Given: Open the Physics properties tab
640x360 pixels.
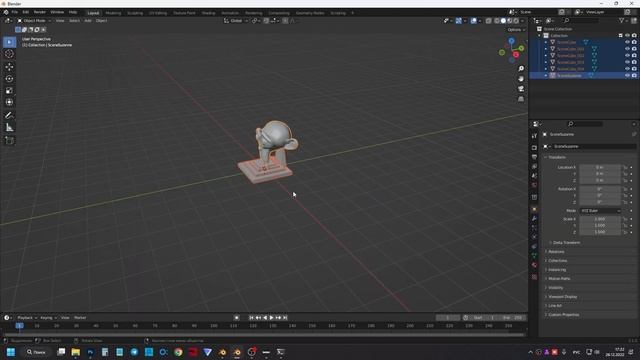Looking at the screenshot, I should pos(534,237).
